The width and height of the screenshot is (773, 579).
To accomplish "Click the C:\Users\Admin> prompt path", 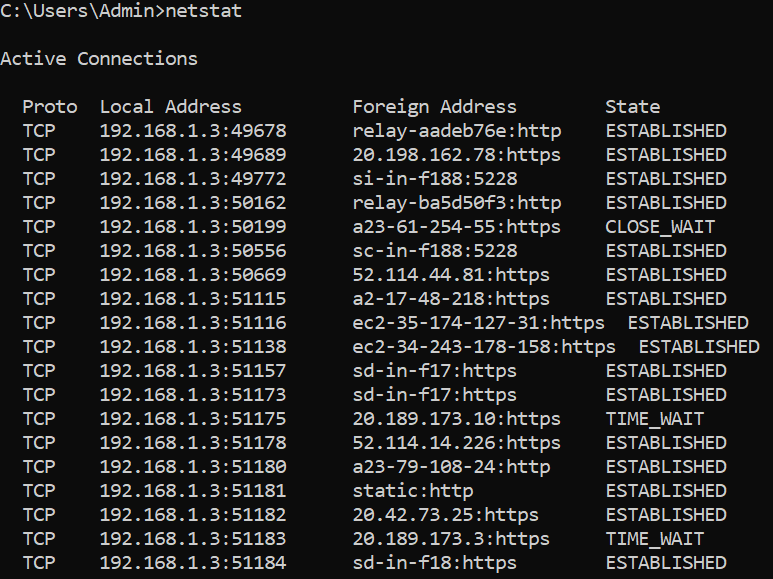I will [83, 11].
